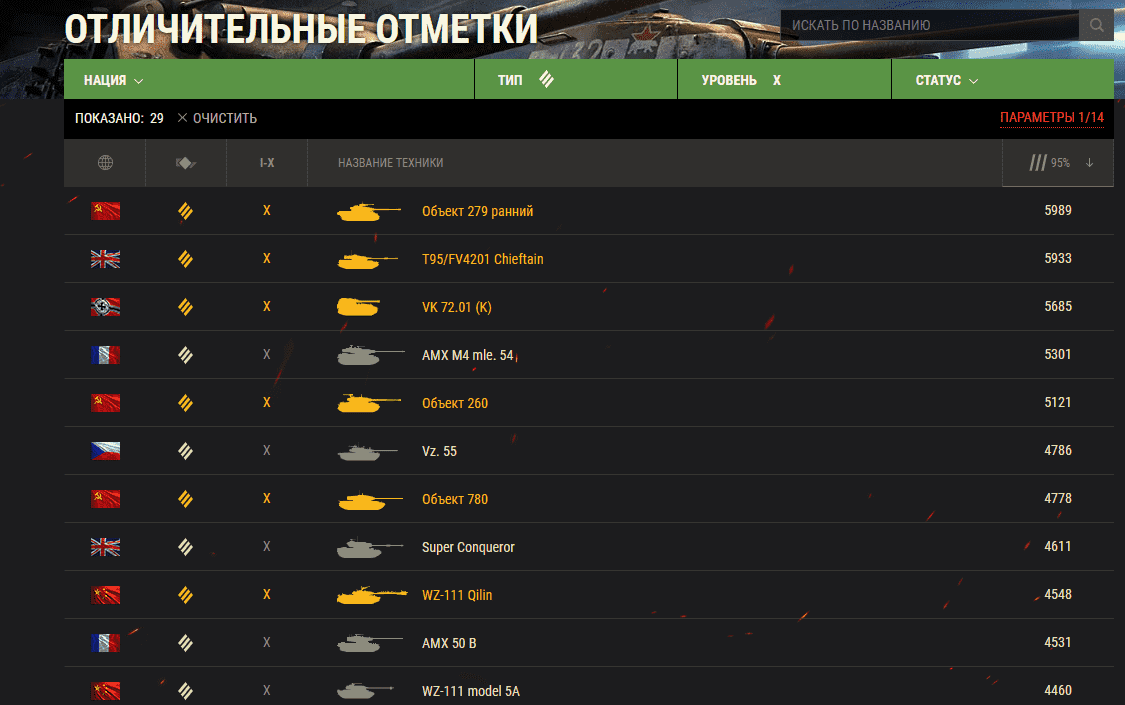
Task: Click the UK flag for T95/FV4201 Chieftain
Action: pos(105,259)
